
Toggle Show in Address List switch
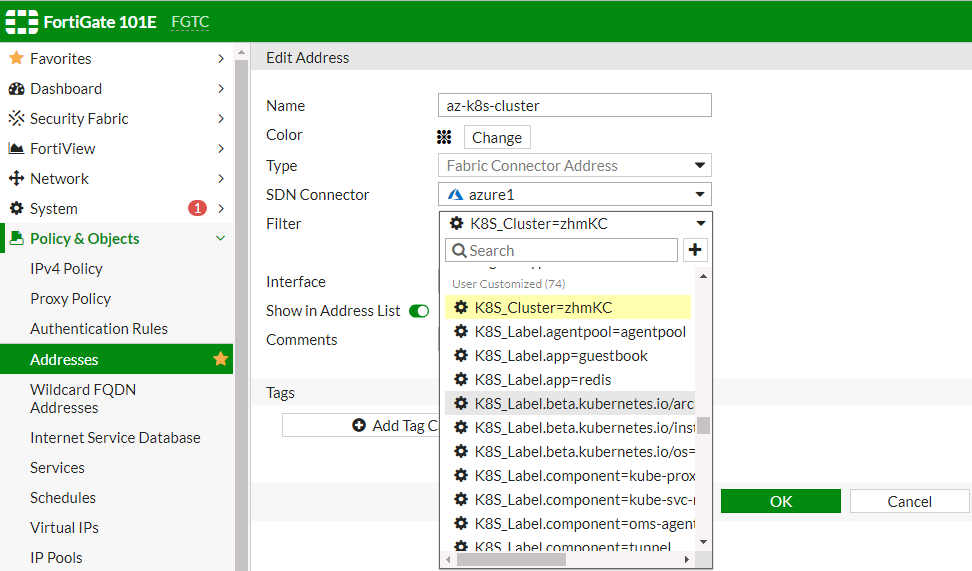click(x=419, y=311)
